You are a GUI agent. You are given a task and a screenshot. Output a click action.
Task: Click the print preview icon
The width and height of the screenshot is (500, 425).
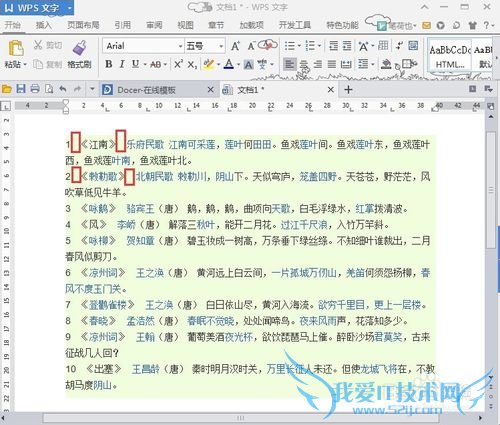point(49,89)
